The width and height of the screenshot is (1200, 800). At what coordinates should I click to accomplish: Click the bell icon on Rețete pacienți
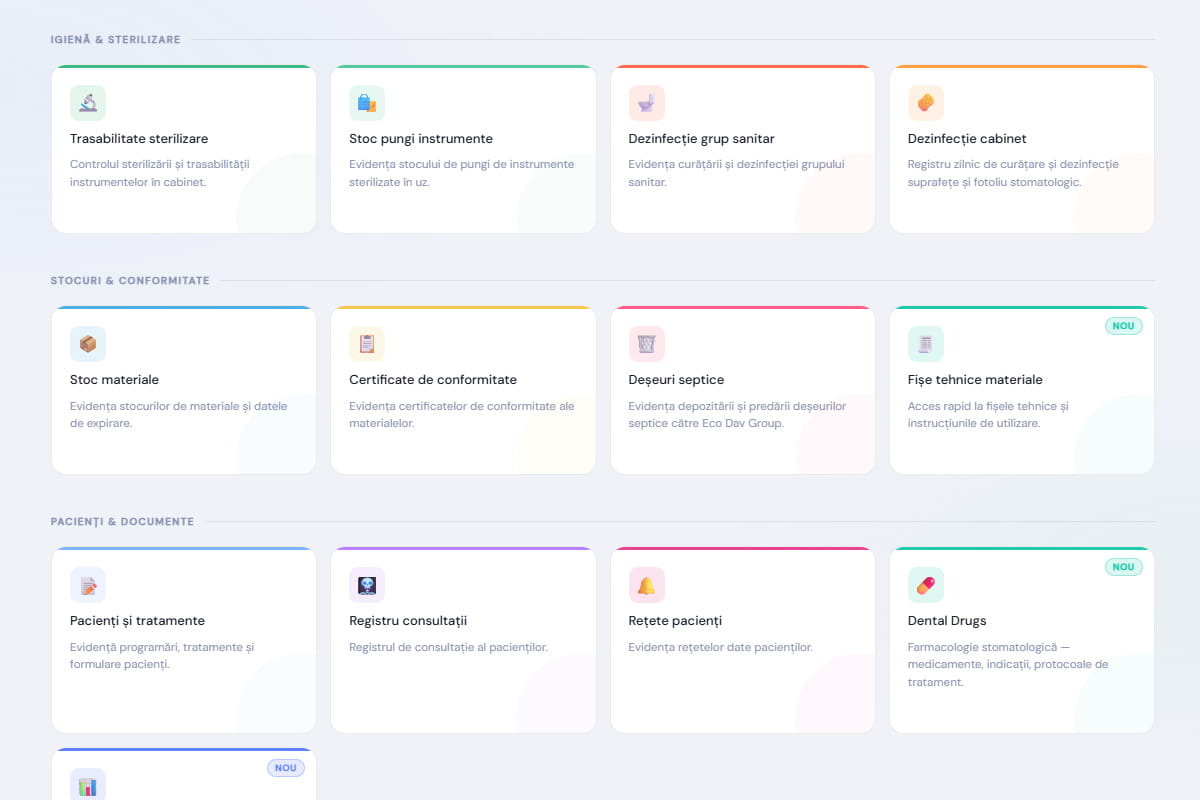pyautogui.click(x=647, y=585)
